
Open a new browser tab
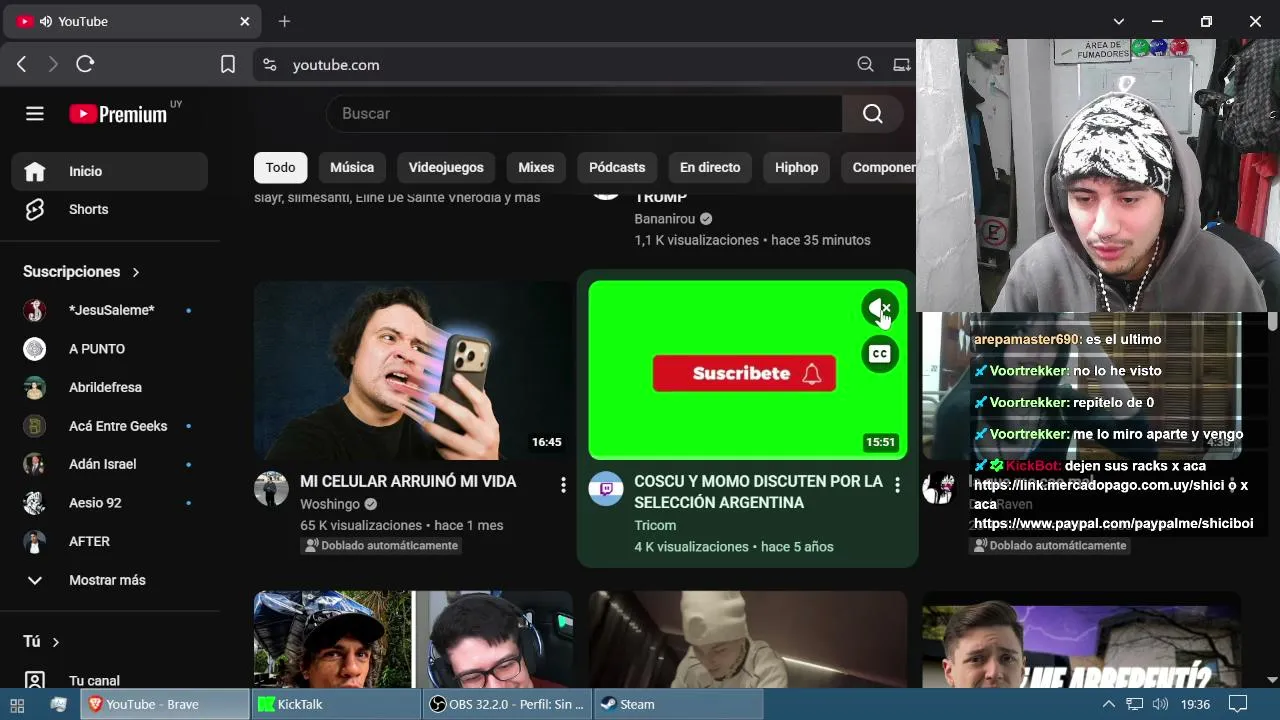pyautogui.click(x=284, y=21)
